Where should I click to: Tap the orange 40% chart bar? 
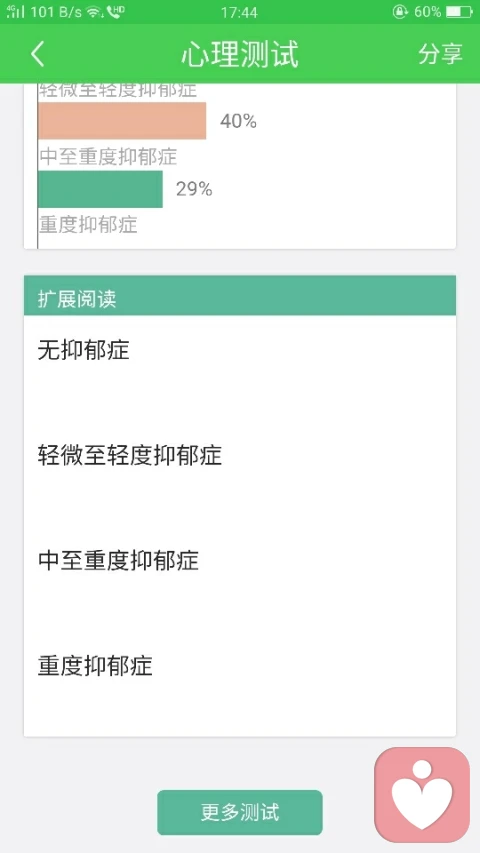click(x=122, y=121)
